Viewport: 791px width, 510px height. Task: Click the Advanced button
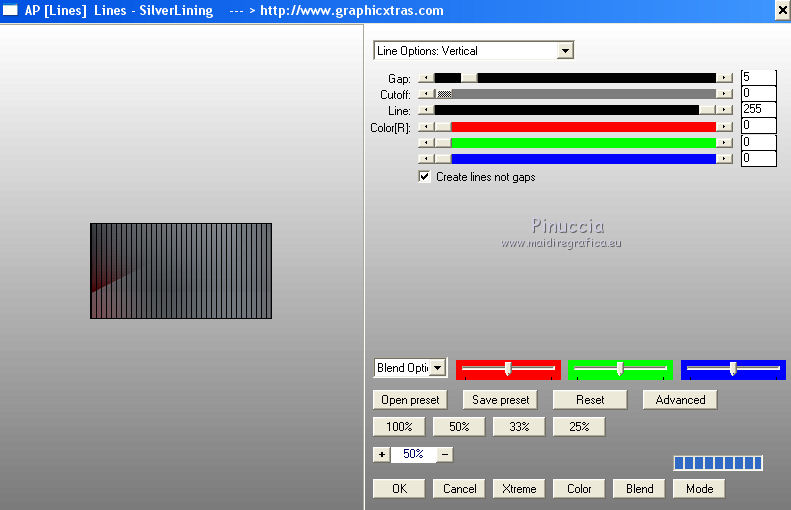(680, 400)
